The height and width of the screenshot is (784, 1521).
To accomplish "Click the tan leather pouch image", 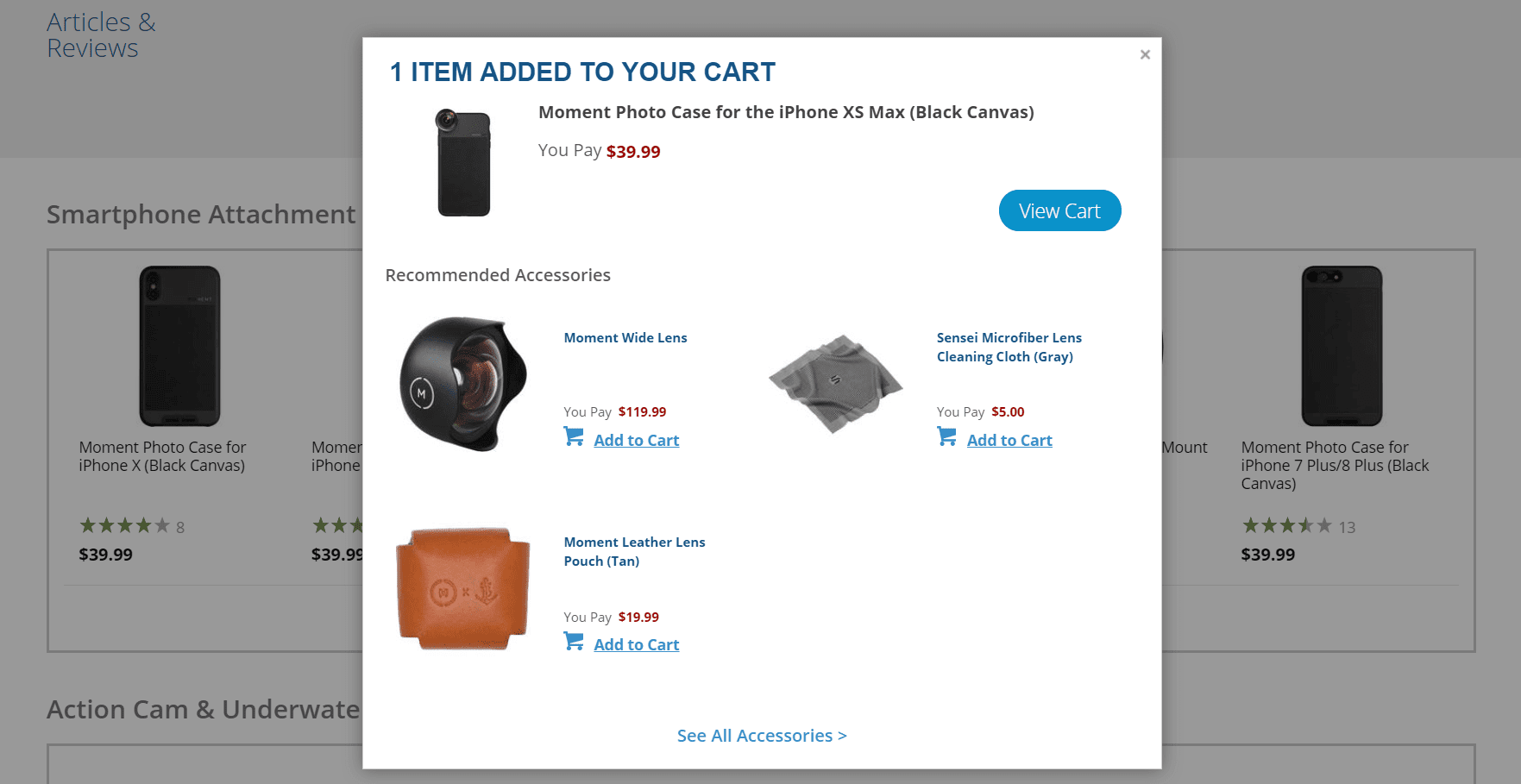I will (463, 588).
